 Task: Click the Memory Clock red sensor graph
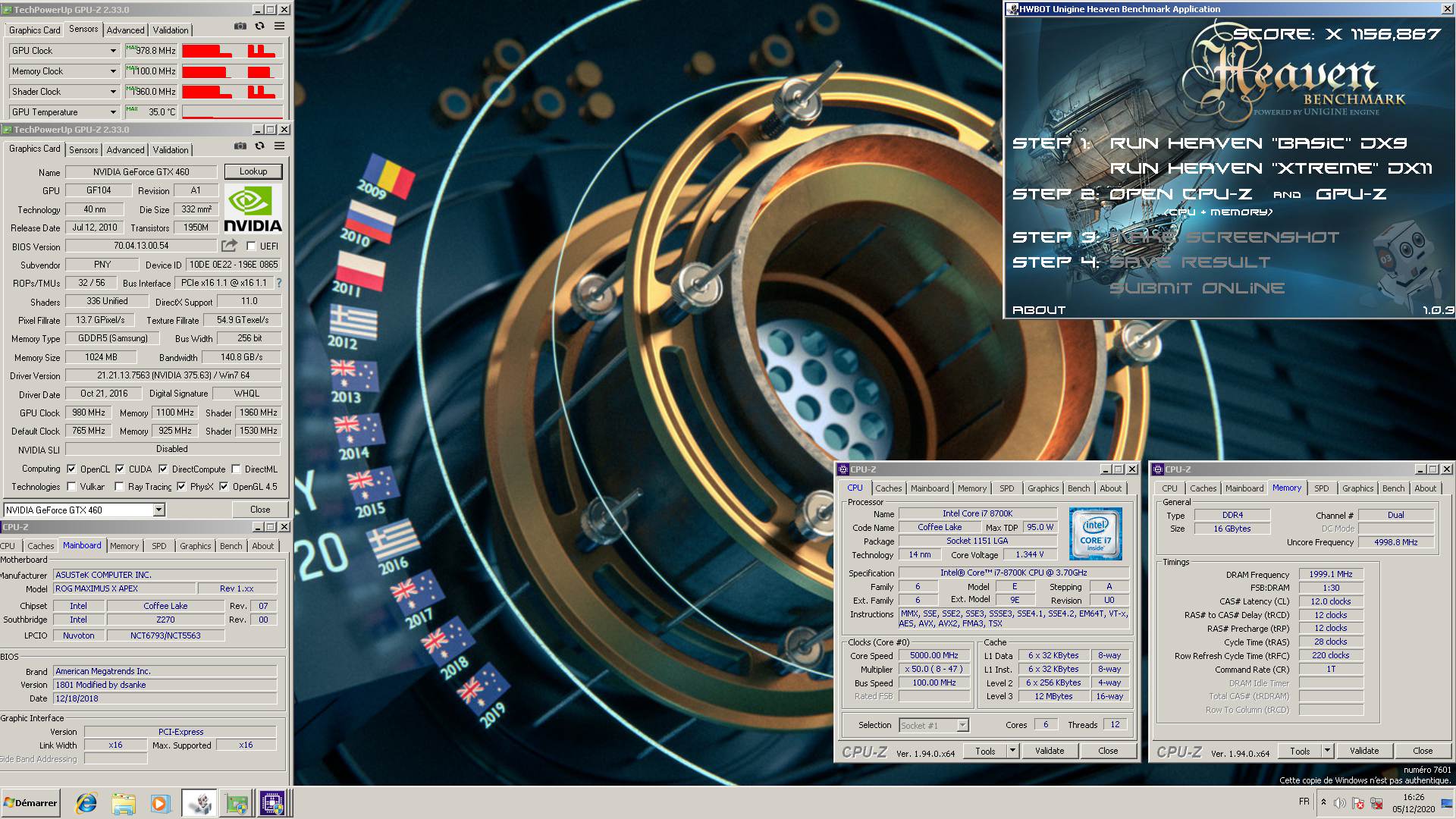[232, 71]
